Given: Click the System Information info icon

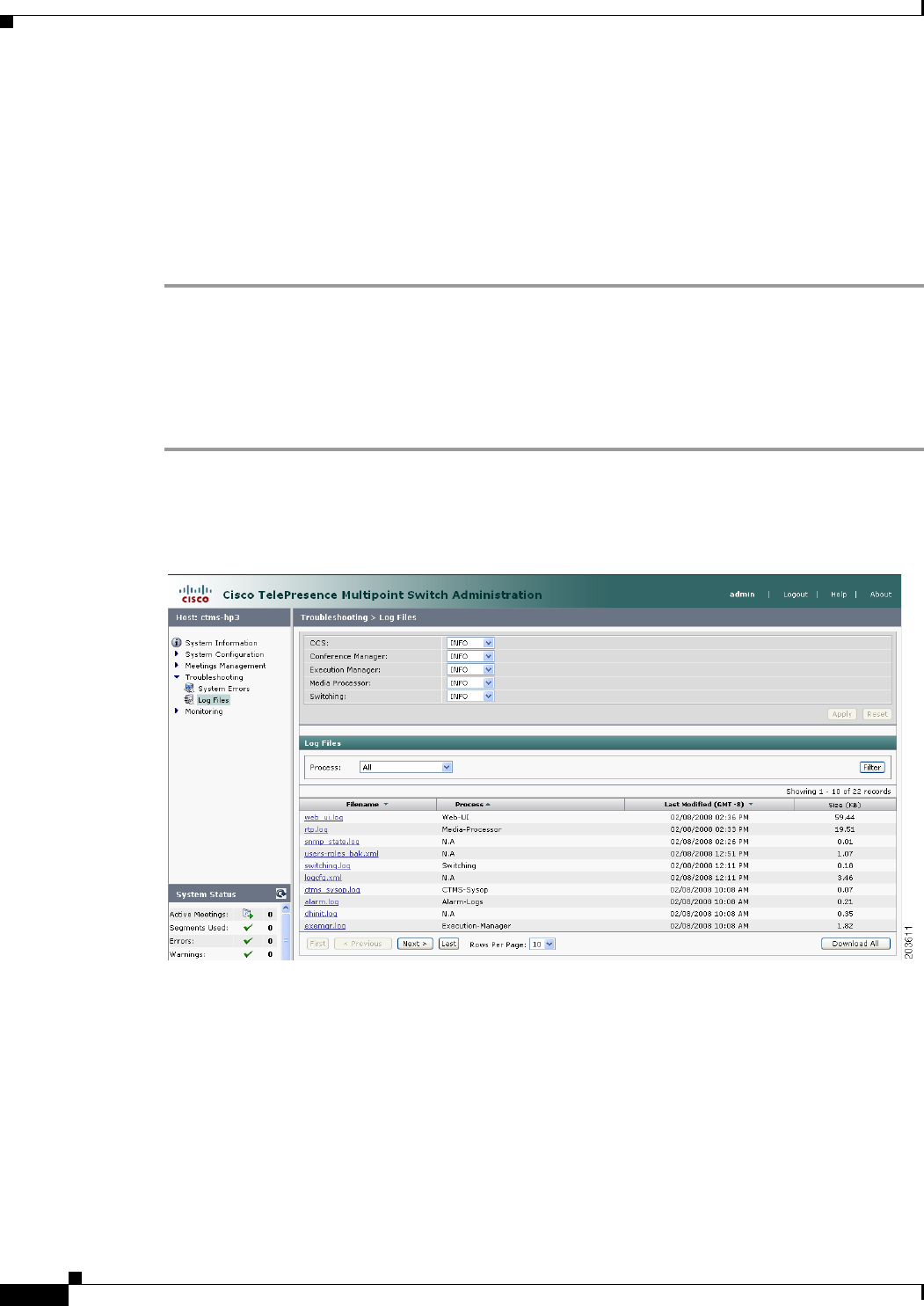Looking at the screenshot, I should pyautogui.click(x=177, y=643).
